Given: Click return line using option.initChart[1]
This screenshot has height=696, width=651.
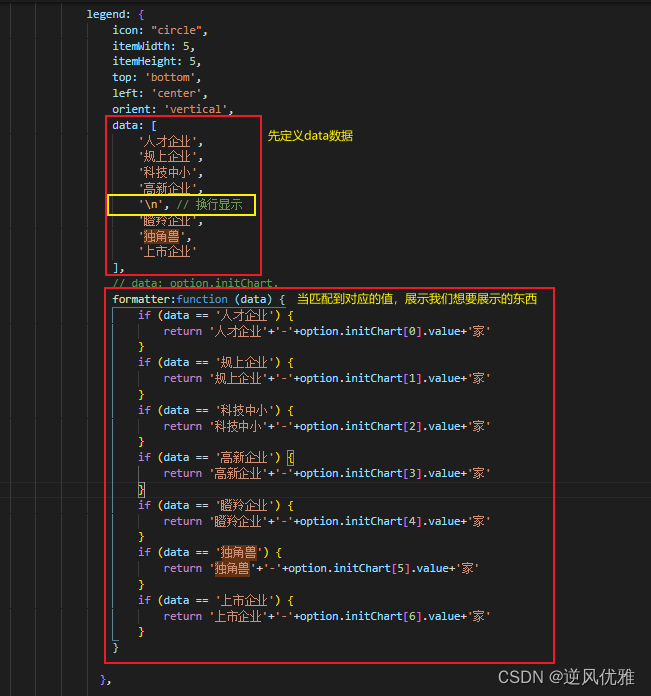Looking at the screenshot, I should pos(327,379).
